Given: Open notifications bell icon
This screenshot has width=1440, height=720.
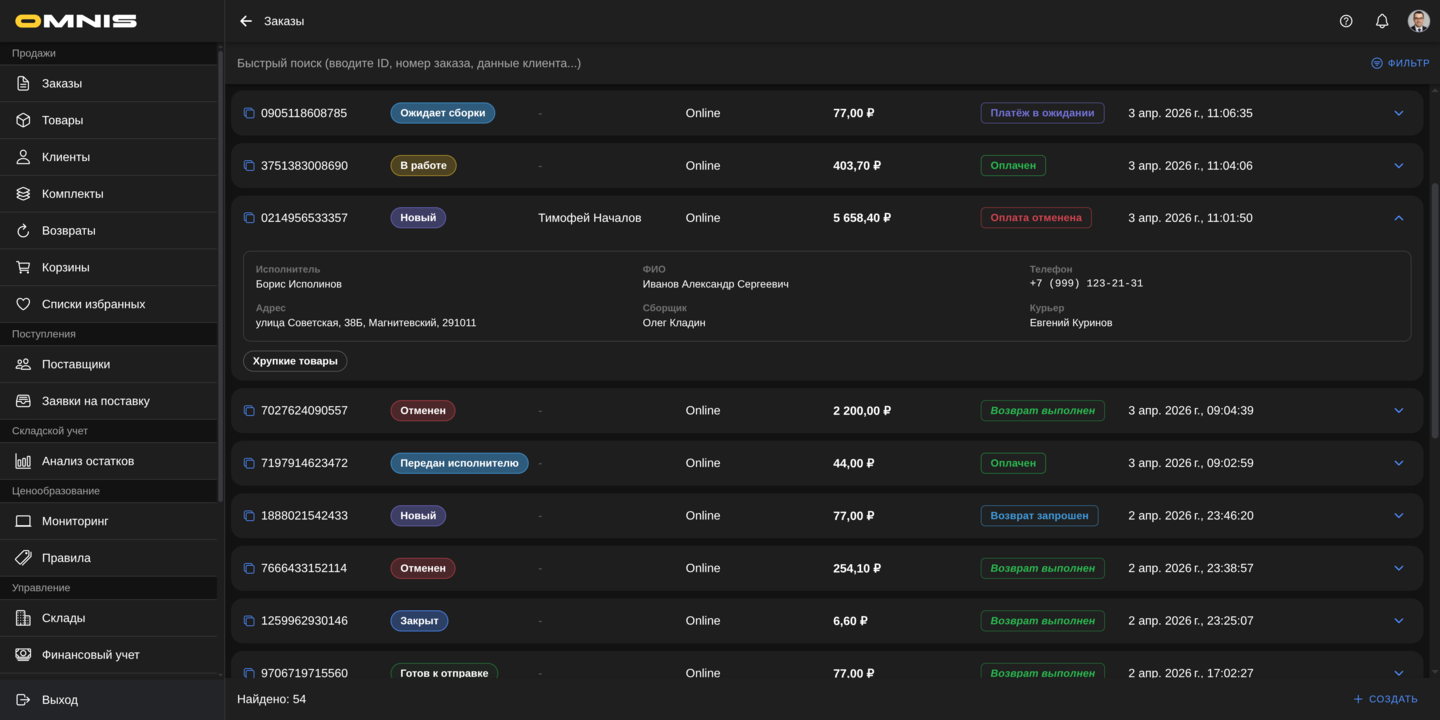Looking at the screenshot, I should pyautogui.click(x=1382, y=21).
